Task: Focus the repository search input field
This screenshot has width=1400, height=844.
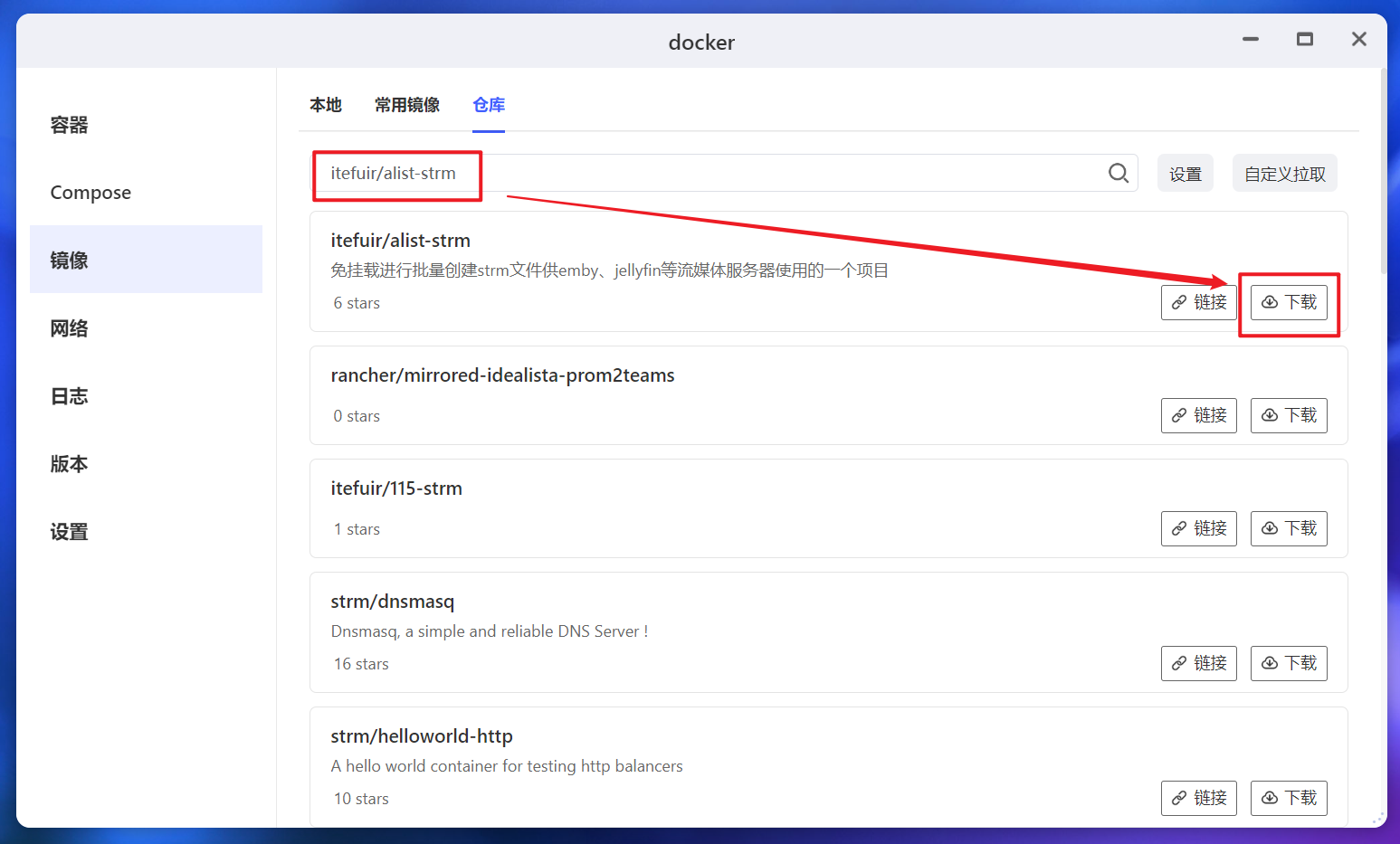Action: tap(724, 173)
